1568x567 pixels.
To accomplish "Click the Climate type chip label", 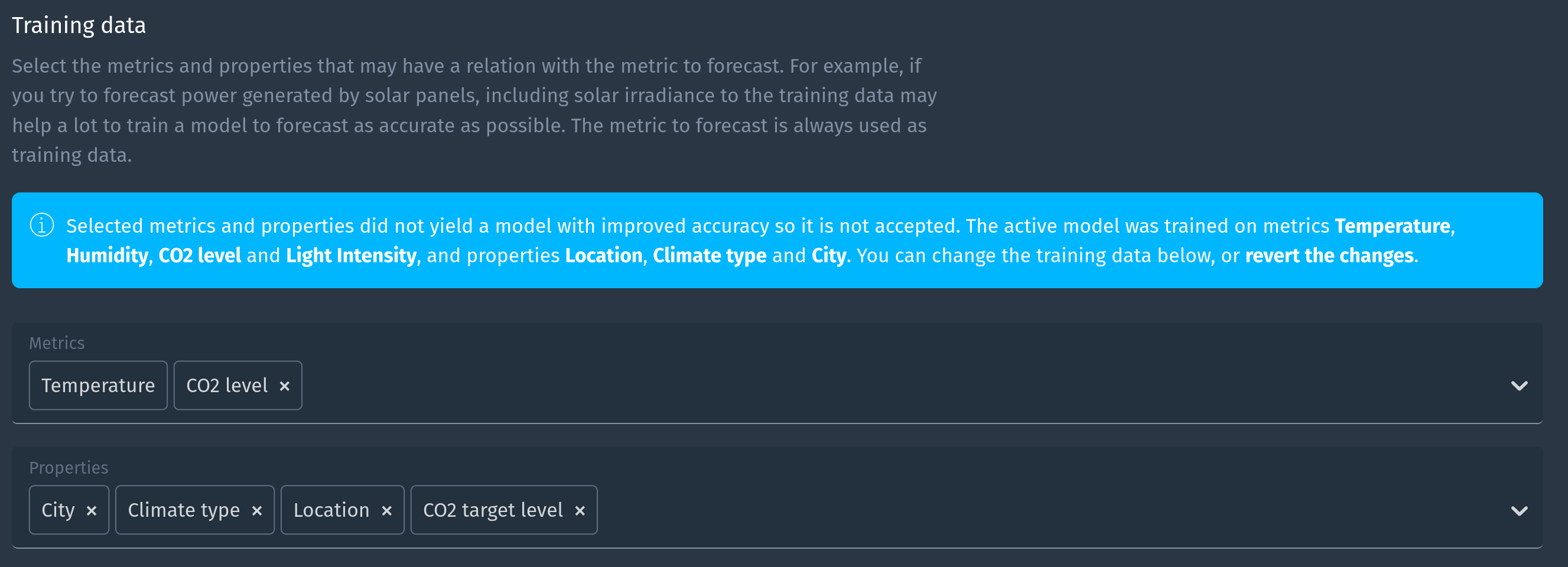I will (183, 510).
